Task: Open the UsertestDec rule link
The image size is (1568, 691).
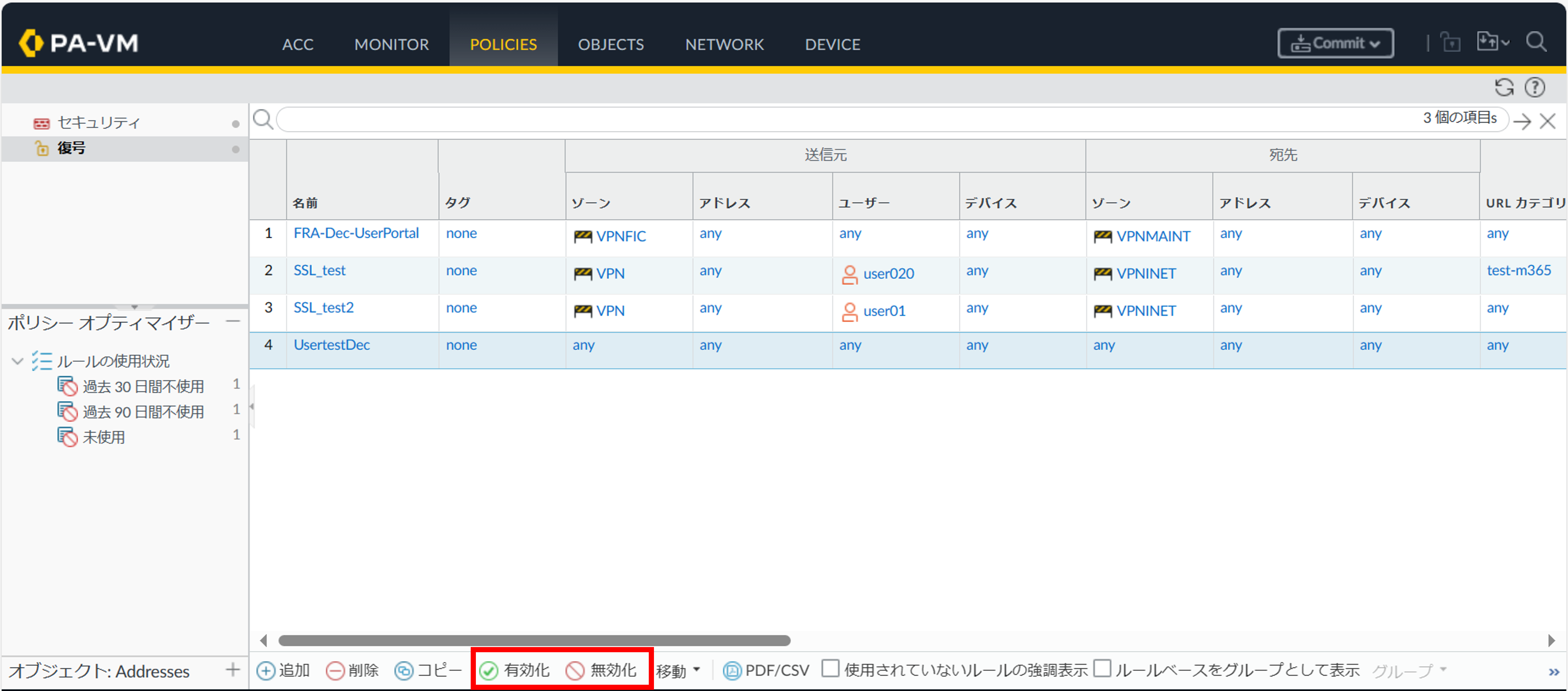Action: [x=332, y=345]
